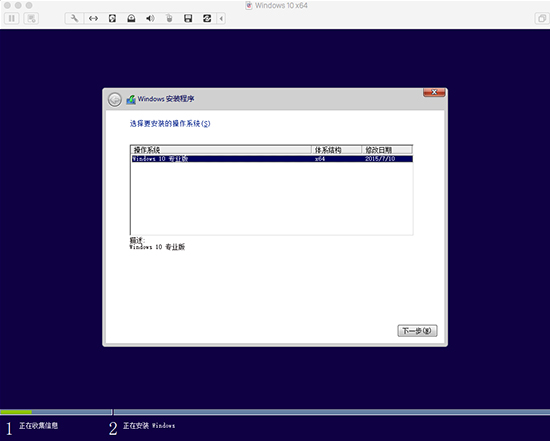Click the network adapter double-arrow icon
Viewport: 550px width, 441px height.
[x=93, y=18]
